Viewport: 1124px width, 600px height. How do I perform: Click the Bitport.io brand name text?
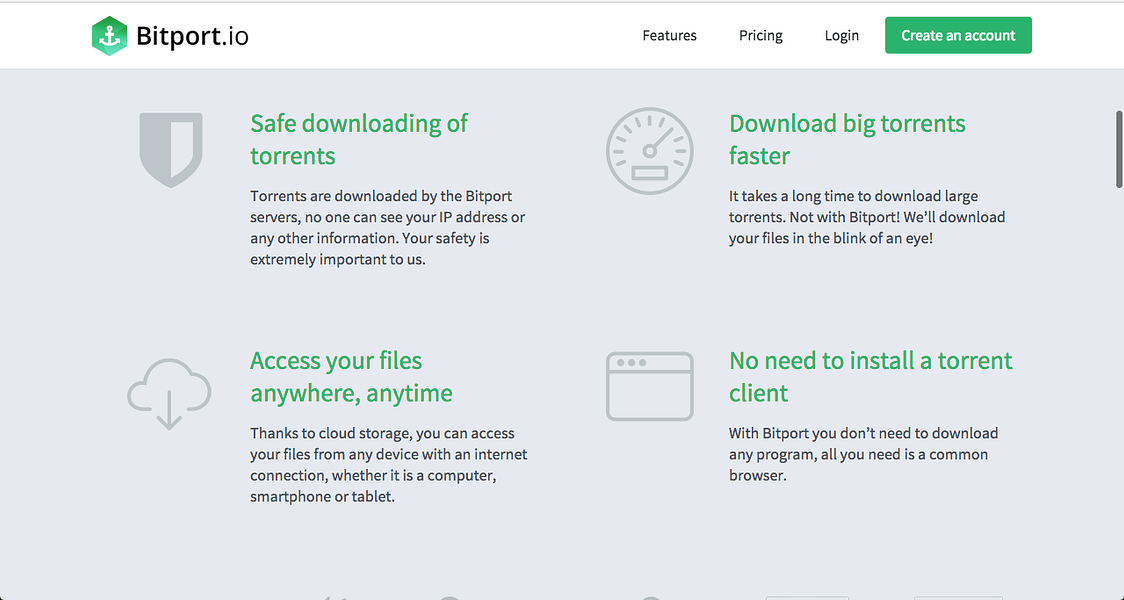[192, 36]
